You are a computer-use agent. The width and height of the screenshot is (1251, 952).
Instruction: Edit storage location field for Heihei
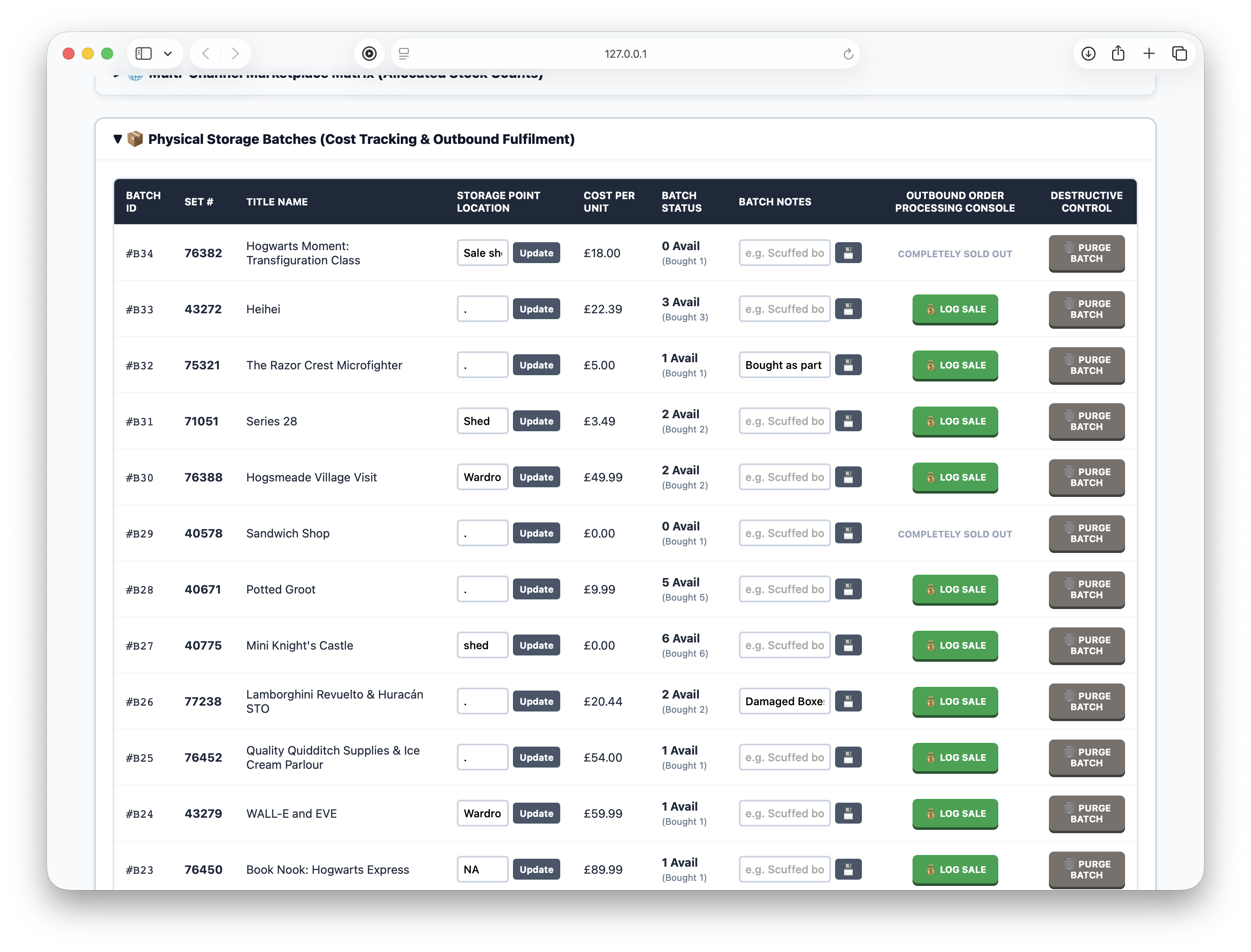[482, 309]
